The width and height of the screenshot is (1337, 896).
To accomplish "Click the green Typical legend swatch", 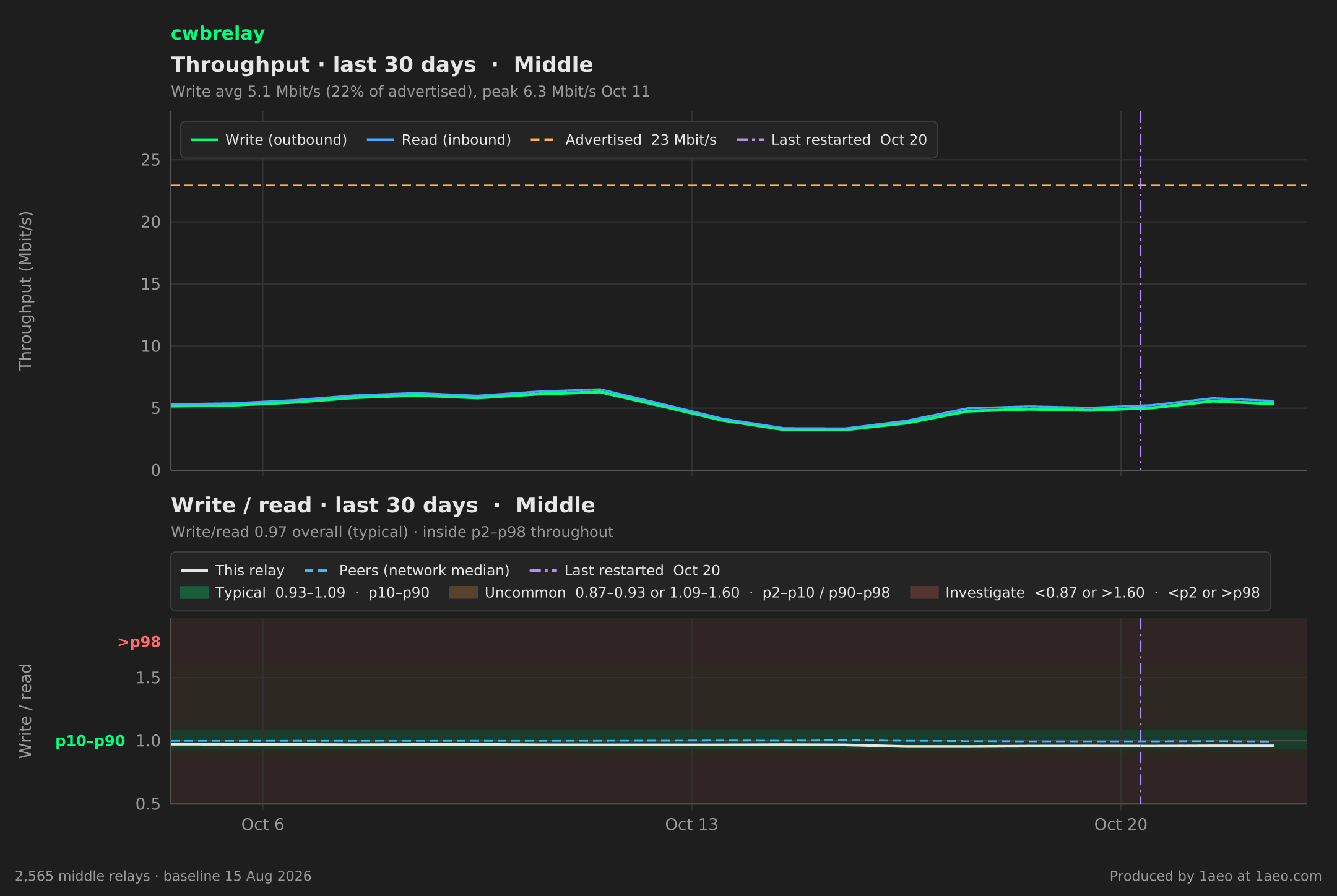I will click(194, 593).
